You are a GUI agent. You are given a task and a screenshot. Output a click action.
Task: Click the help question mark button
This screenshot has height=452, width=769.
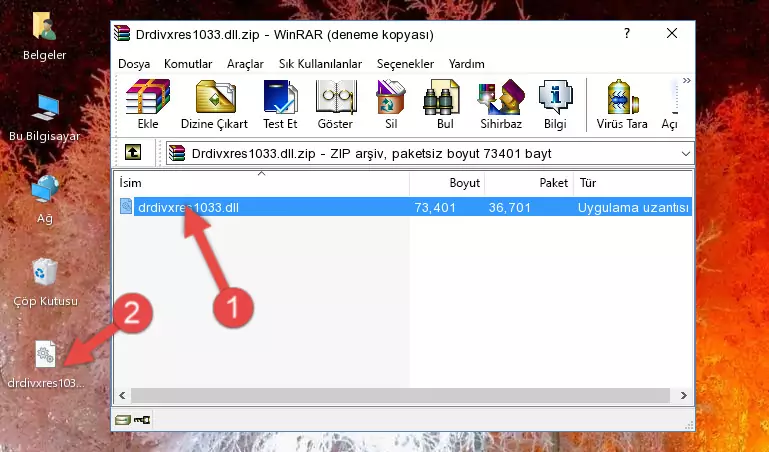(x=627, y=33)
